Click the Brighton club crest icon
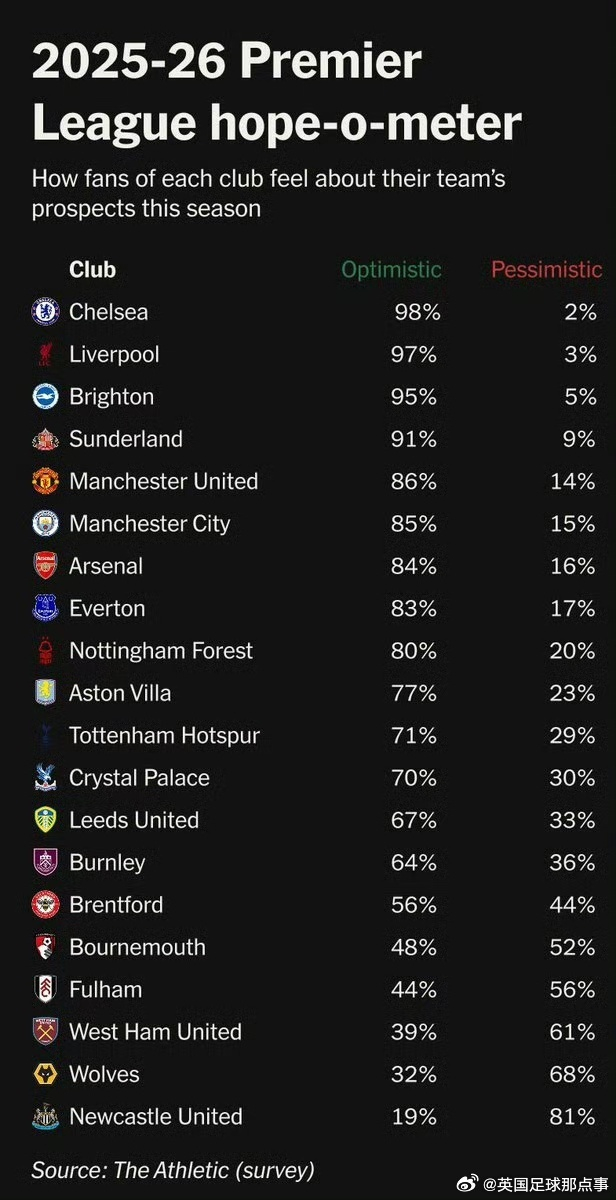The height and width of the screenshot is (1200, 616). point(46,397)
